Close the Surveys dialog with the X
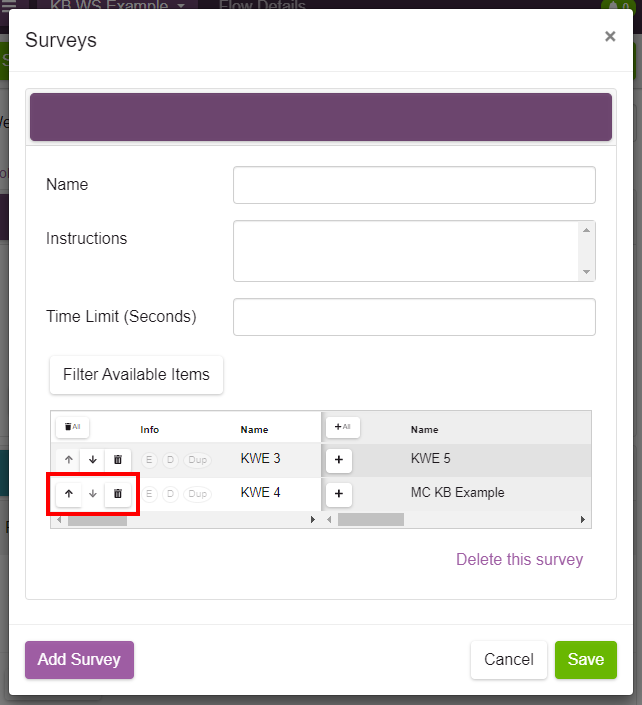 point(610,36)
